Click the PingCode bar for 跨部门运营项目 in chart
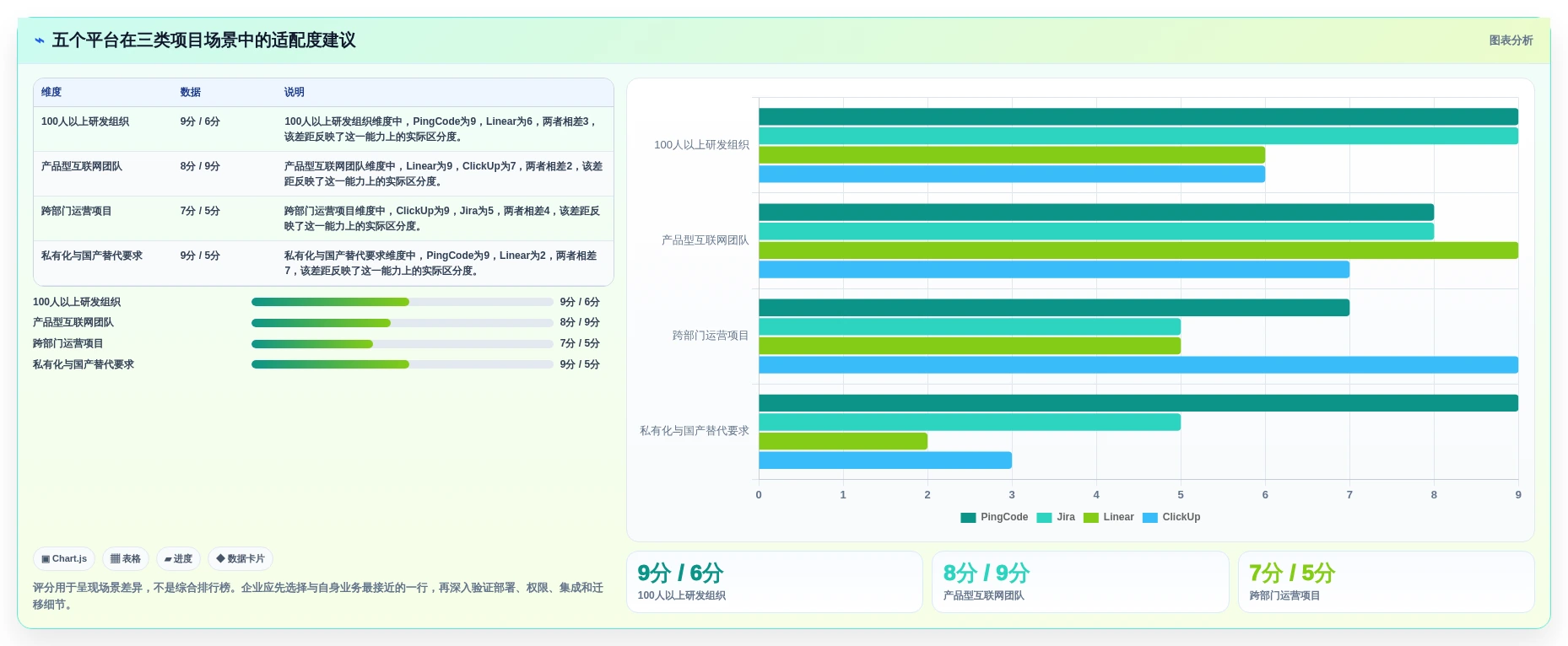Viewport: 1568px width, 646px height. click(x=1054, y=308)
